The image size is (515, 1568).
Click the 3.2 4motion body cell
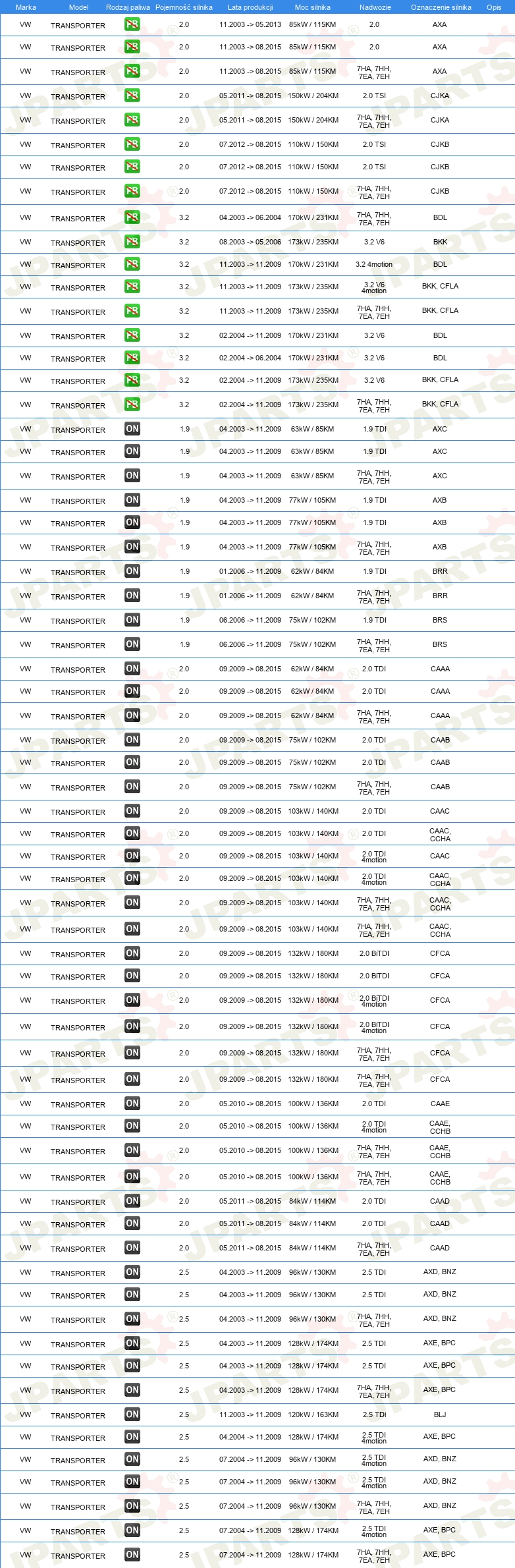click(374, 264)
